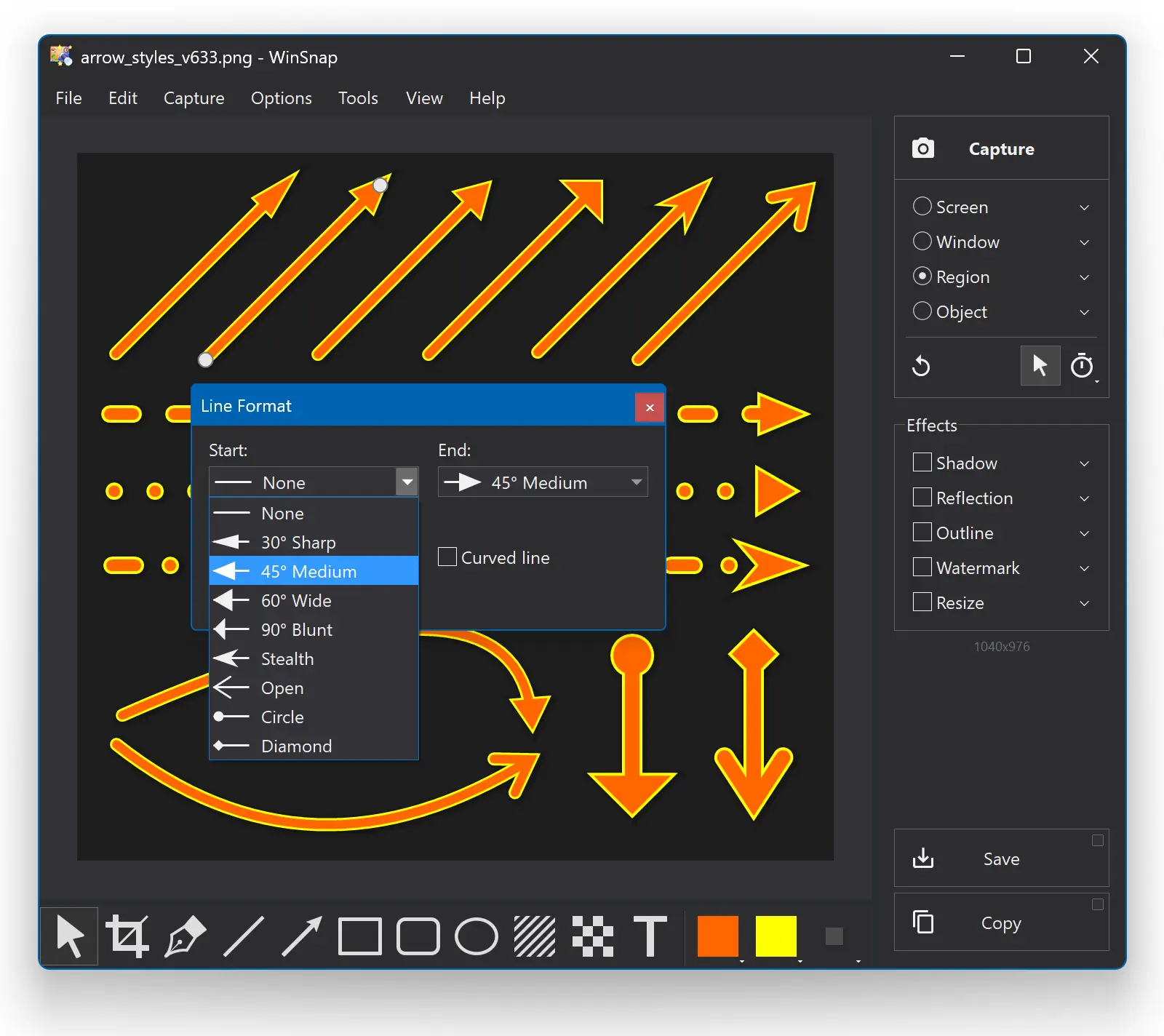Click the Save download icon
The image size is (1164, 1036).
click(923, 858)
